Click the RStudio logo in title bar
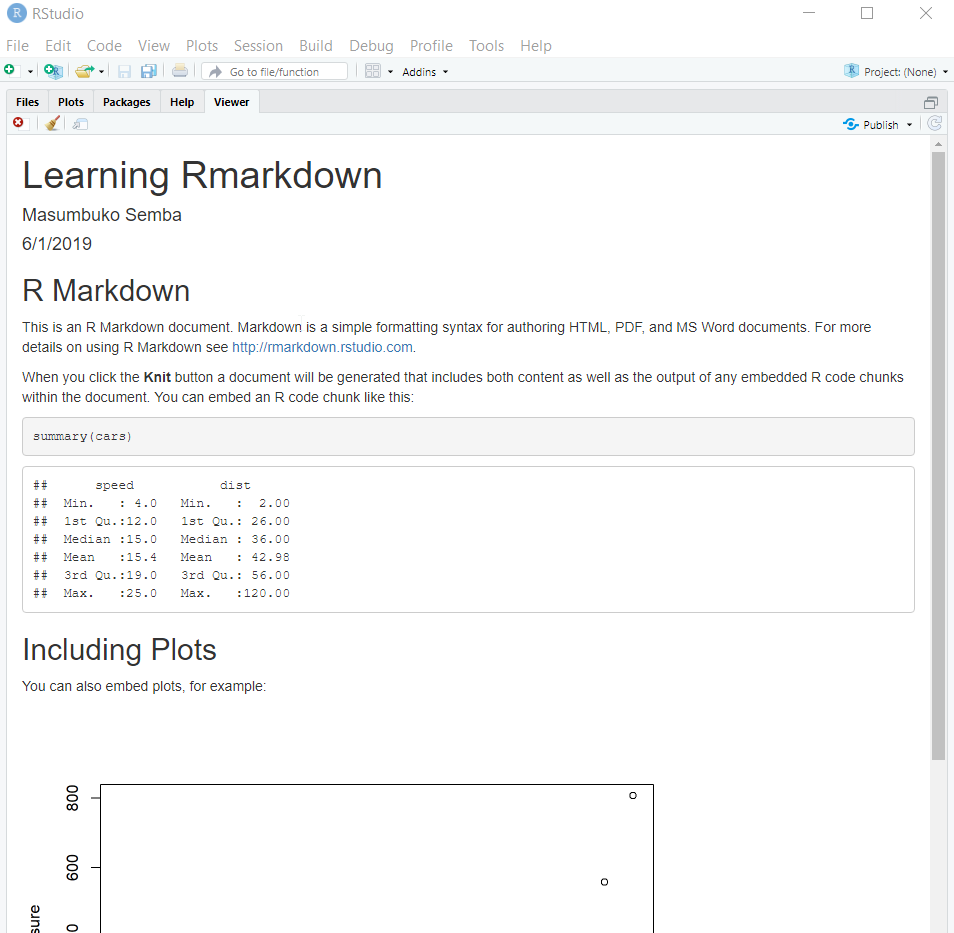This screenshot has width=954, height=933. point(16,13)
